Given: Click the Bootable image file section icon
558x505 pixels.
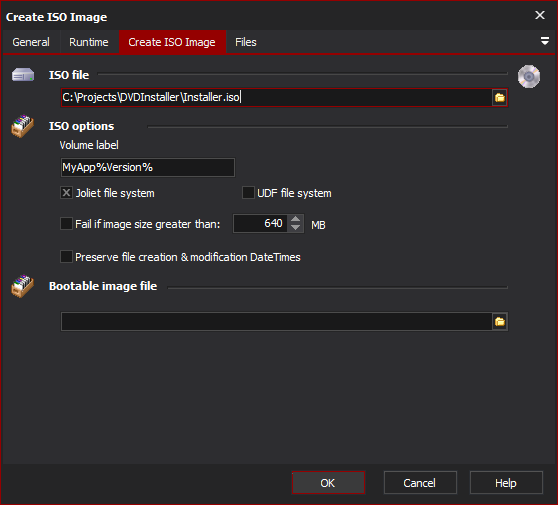Looking at the screenshot, I should (22, 286).
